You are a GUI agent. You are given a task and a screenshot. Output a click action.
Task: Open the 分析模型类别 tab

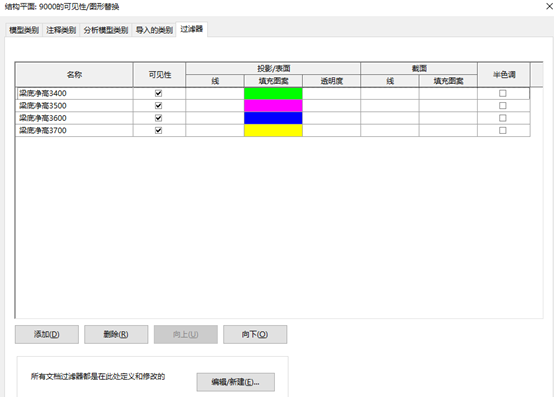coord(106,30)
